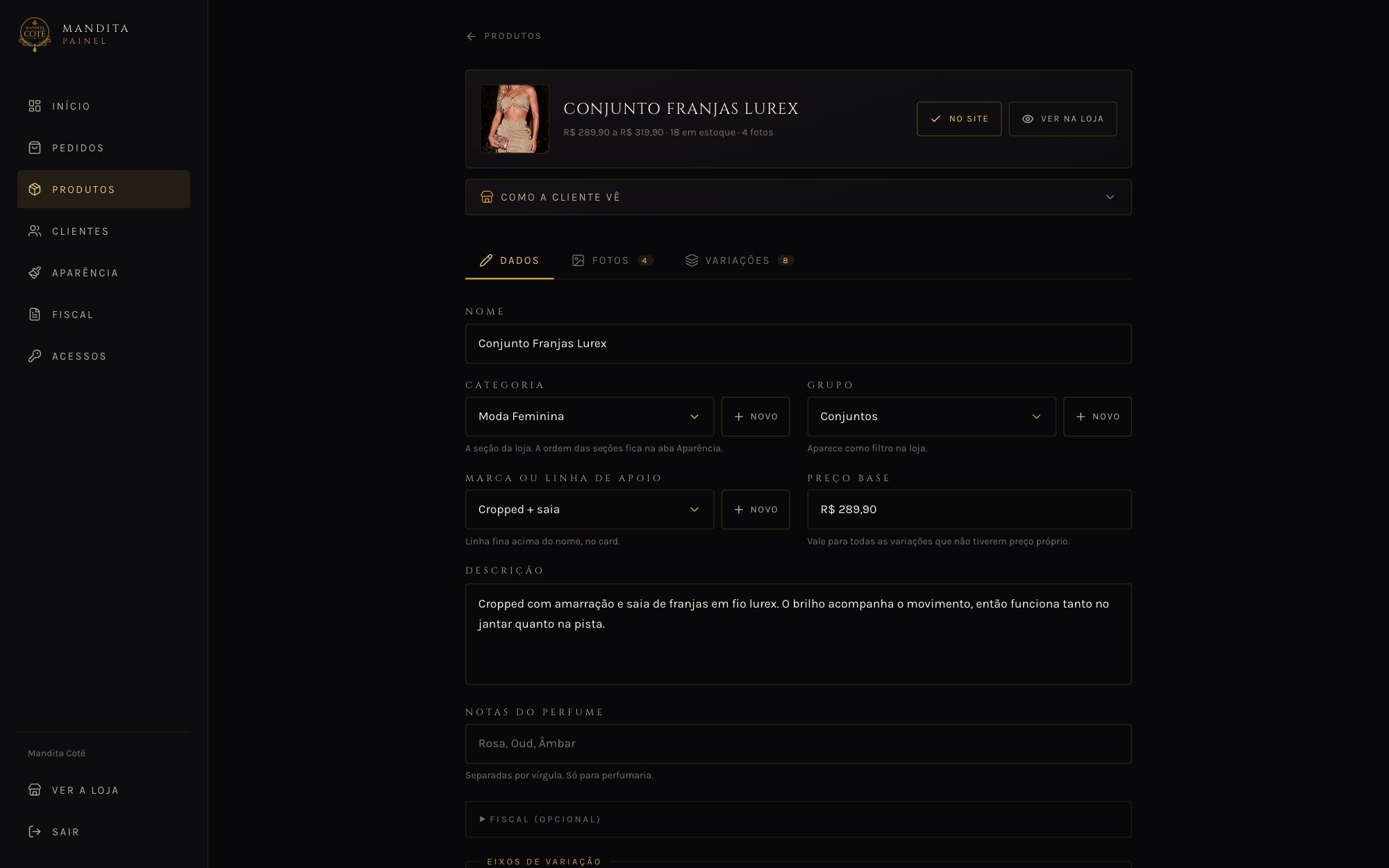This screenshot has width=1389, height=868.
Task: Expand the Fiscal (opcional) section
Action: point(798,819)
